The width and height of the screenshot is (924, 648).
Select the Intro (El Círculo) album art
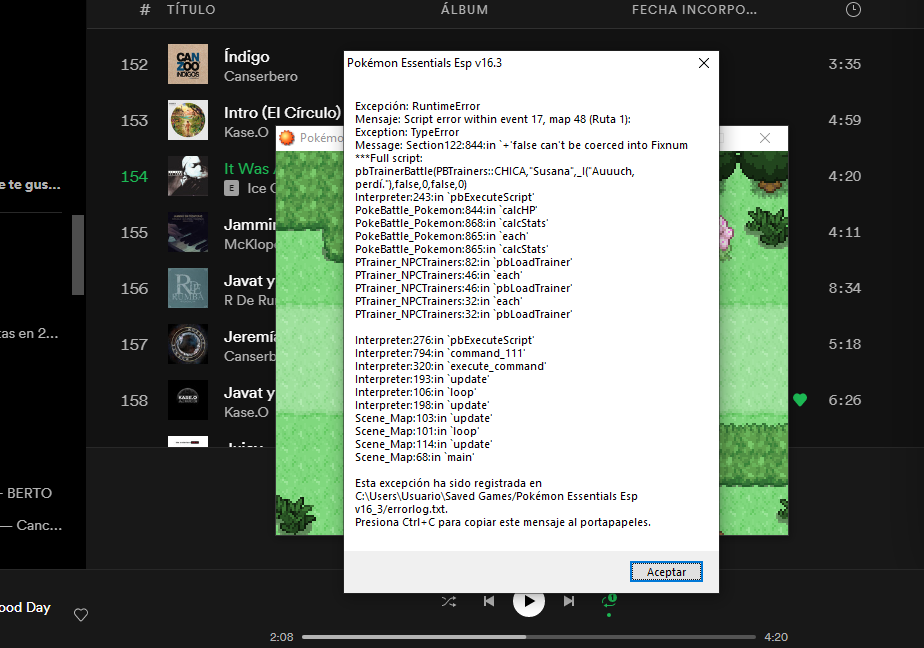188,120
